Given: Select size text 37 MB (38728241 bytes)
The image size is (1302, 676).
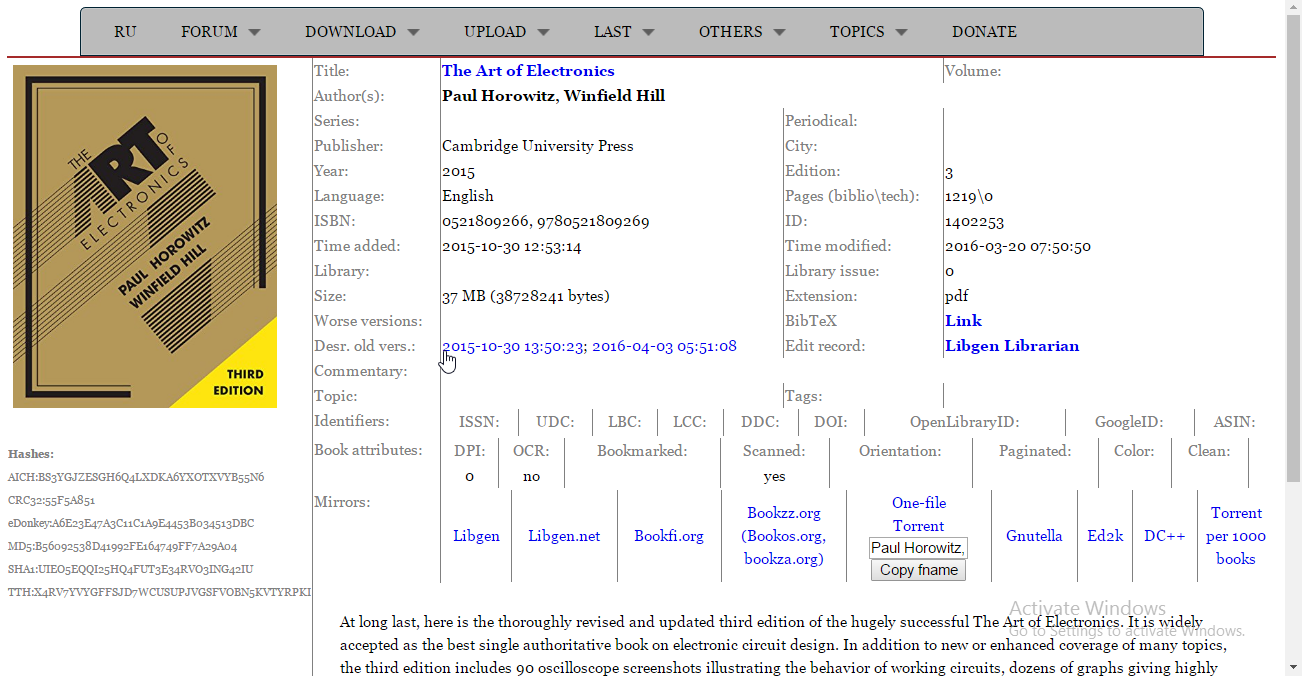Looking at the screenshot, I should 526,296.
